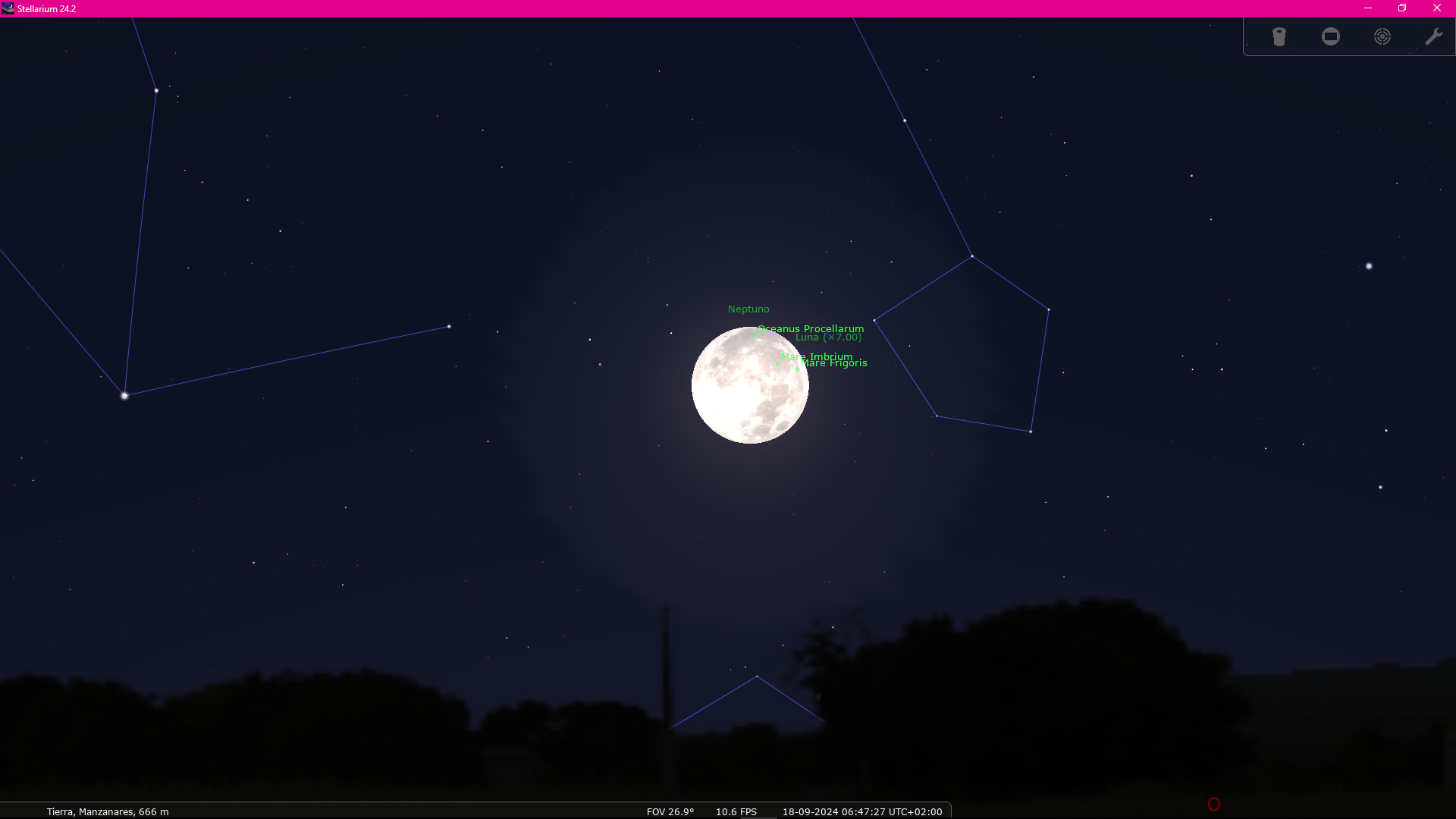Image resolution: width=1456 pixels, height=819 pixels.
Task: Select the full Moon disk
Action: click(x=750, y=385)
